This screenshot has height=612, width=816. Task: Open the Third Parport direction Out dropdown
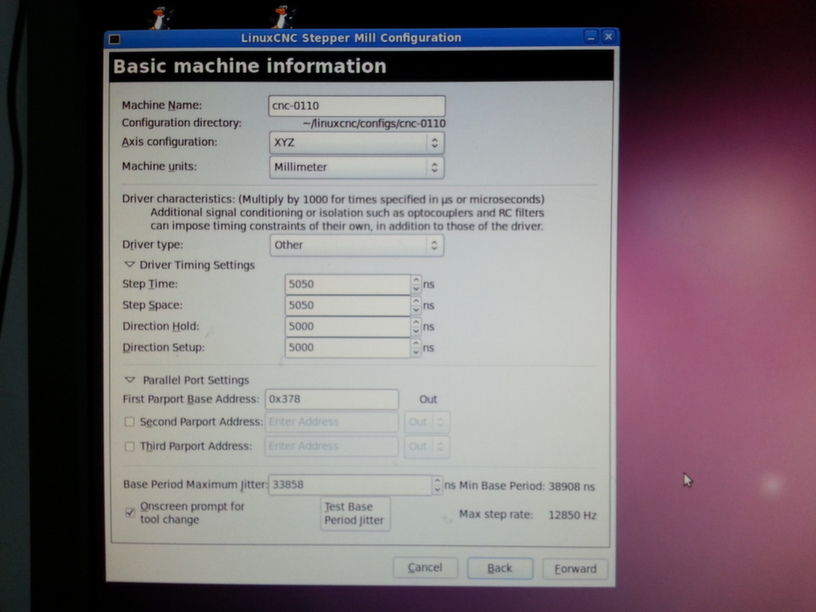(427, 447)
